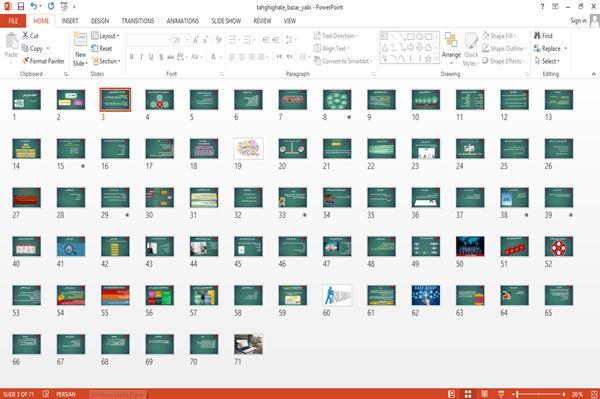Image resolution: width=600 pixels, height=399 pixels.
Task: Toggle Strikethrough formatting
Action: coord(171,57)
